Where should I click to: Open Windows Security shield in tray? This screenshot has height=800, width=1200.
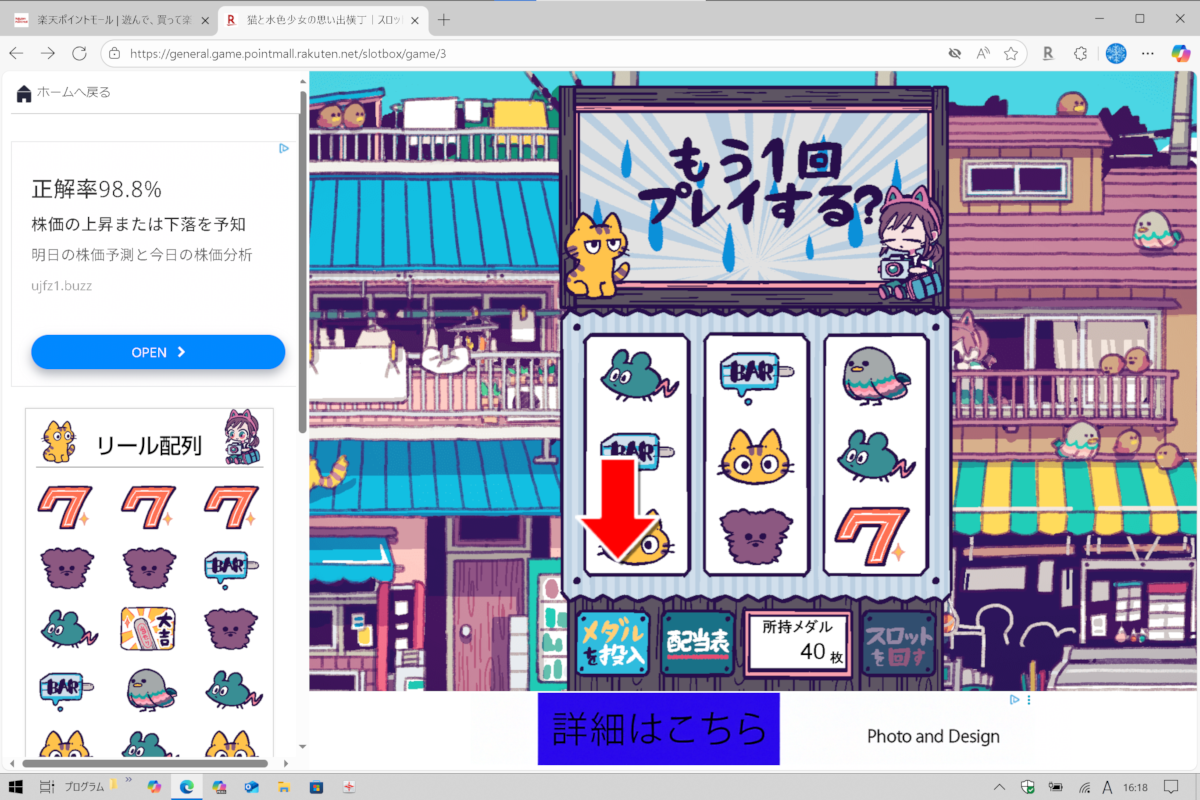1027,787
